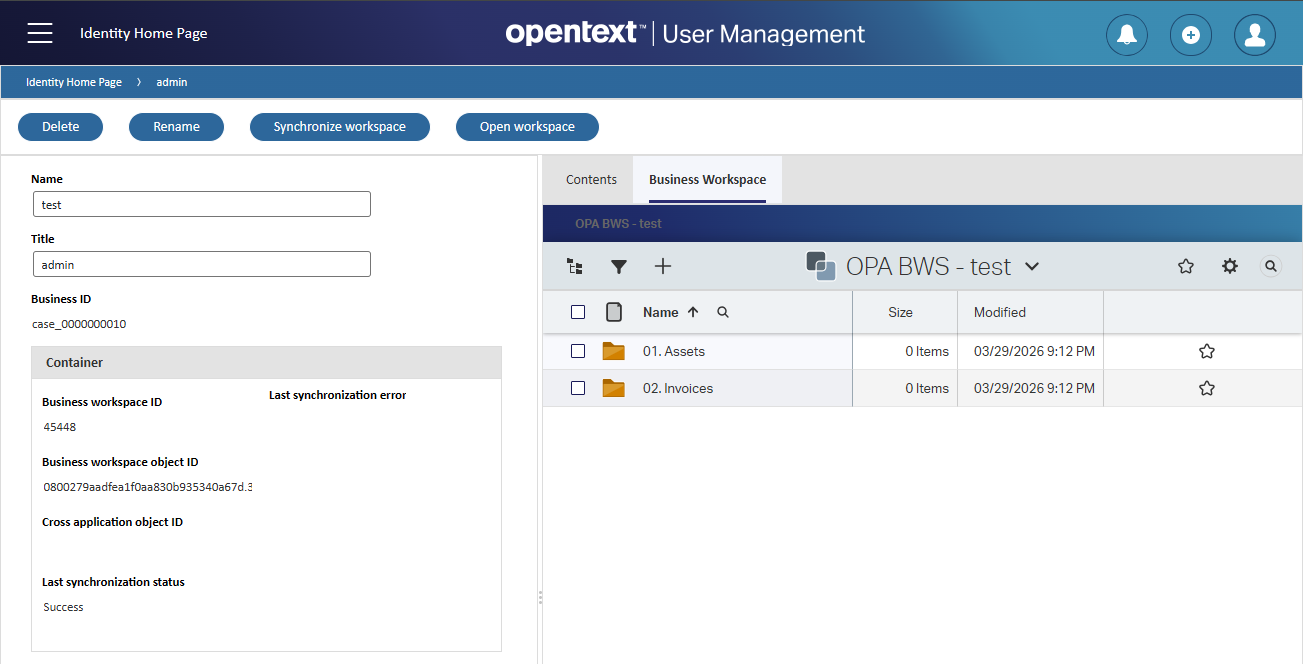Click the Container section header
This screenshot has width=1303, height=664.
click(266, 363)
